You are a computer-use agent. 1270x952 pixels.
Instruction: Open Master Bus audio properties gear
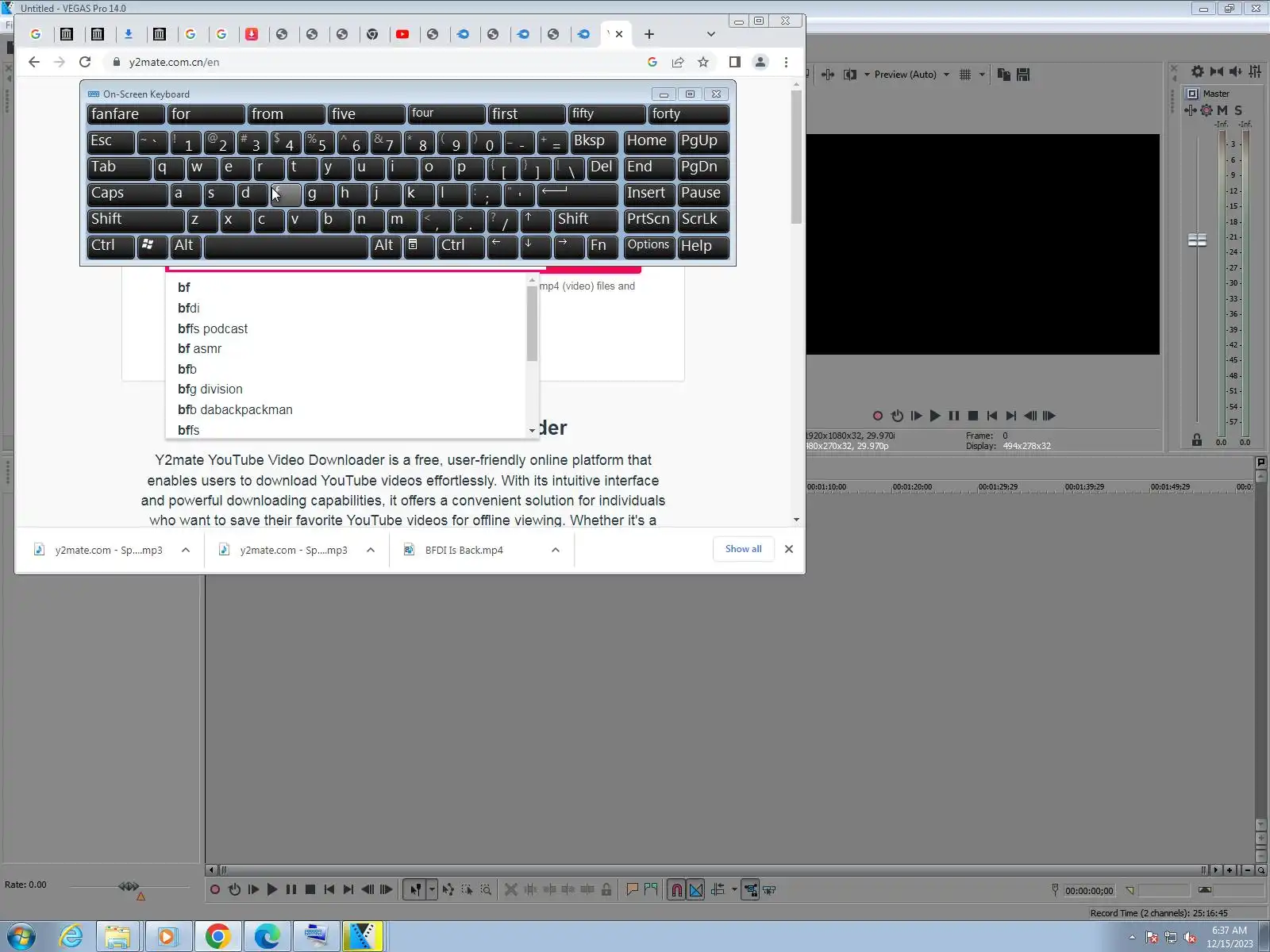(x=1198, y=71)
